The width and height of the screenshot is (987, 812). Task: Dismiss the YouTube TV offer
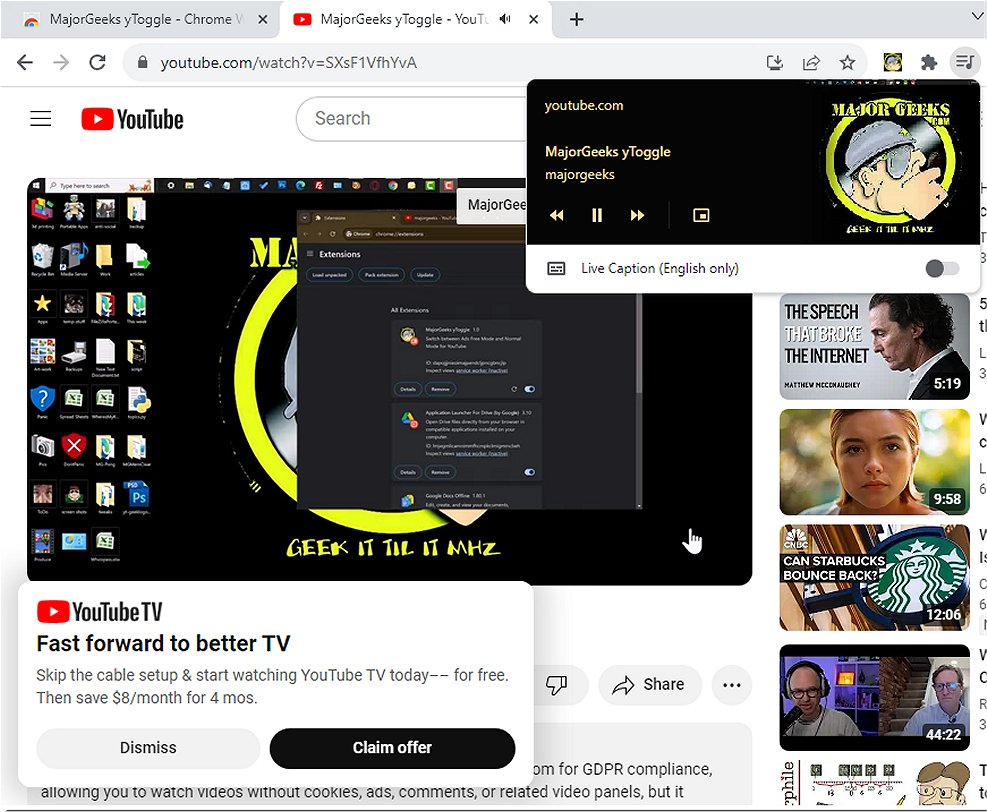tap(148, 748)
